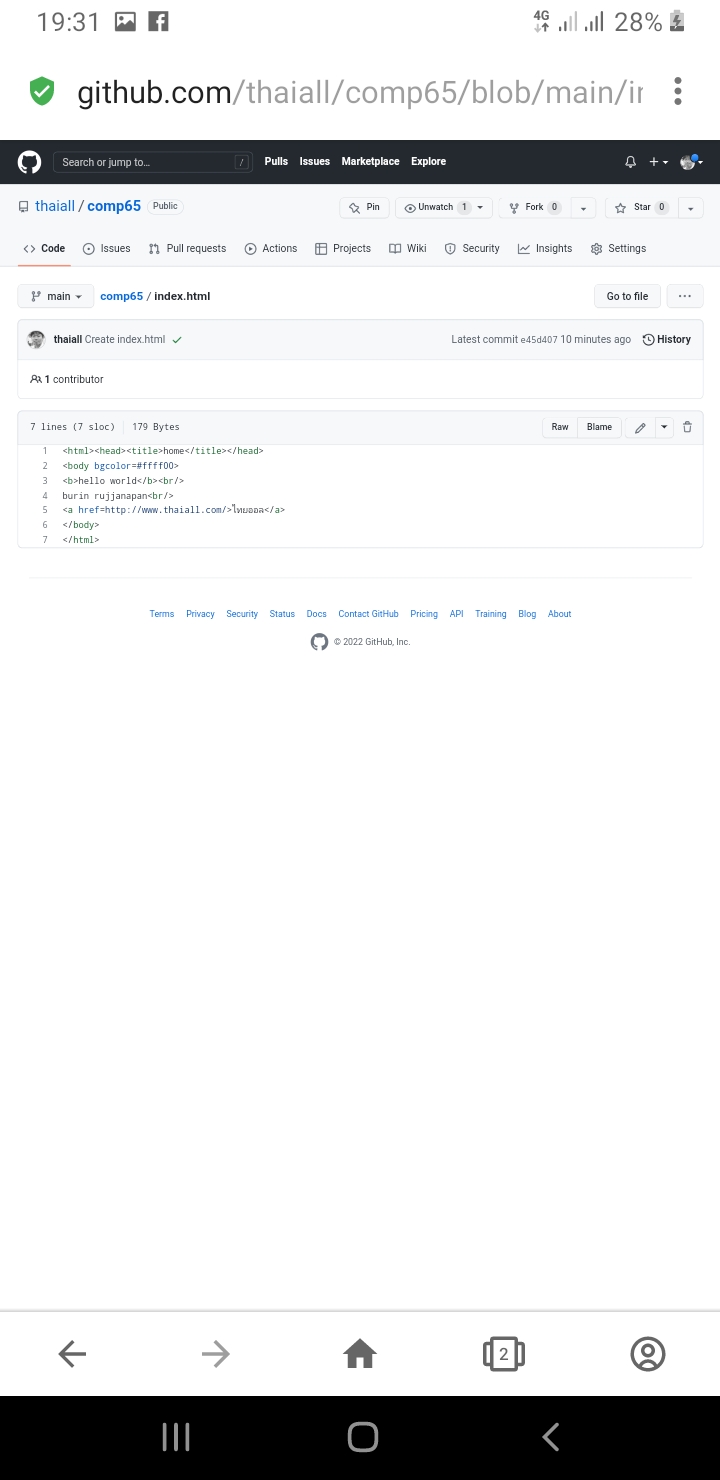
Task: Open the notifications bell
Action: click(x=630, y=162)
